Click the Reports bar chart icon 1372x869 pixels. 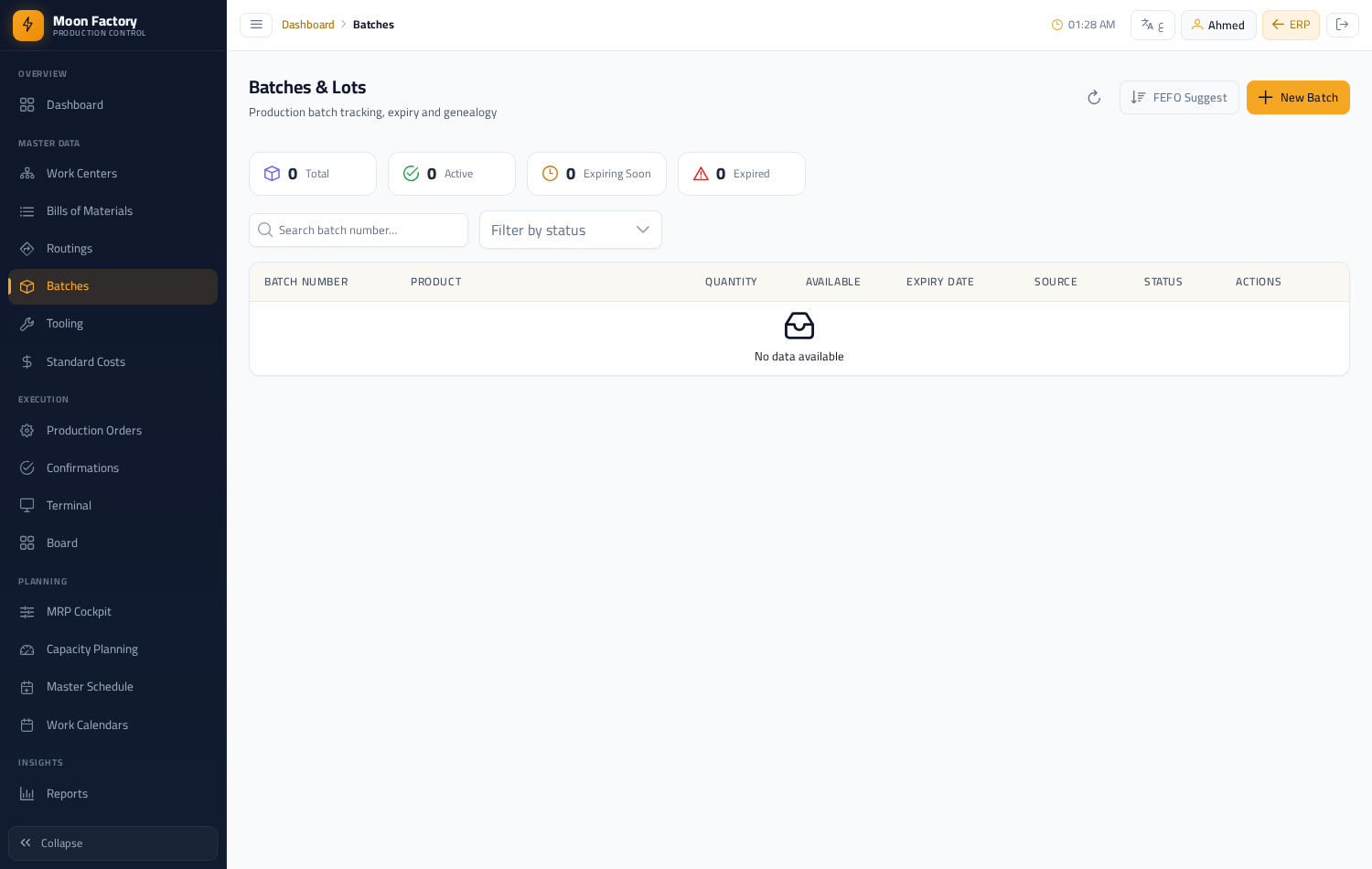coord(27,794)
